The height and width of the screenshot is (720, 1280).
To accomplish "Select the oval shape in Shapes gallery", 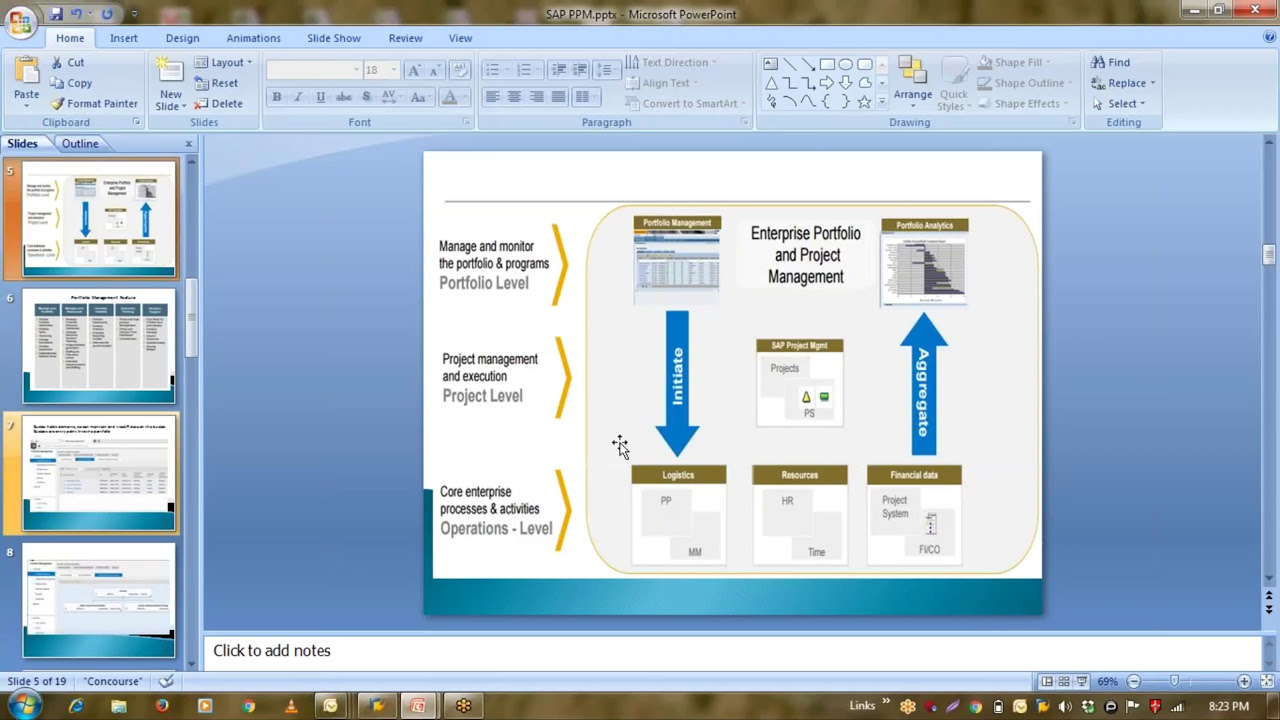I will coord(846,64).
